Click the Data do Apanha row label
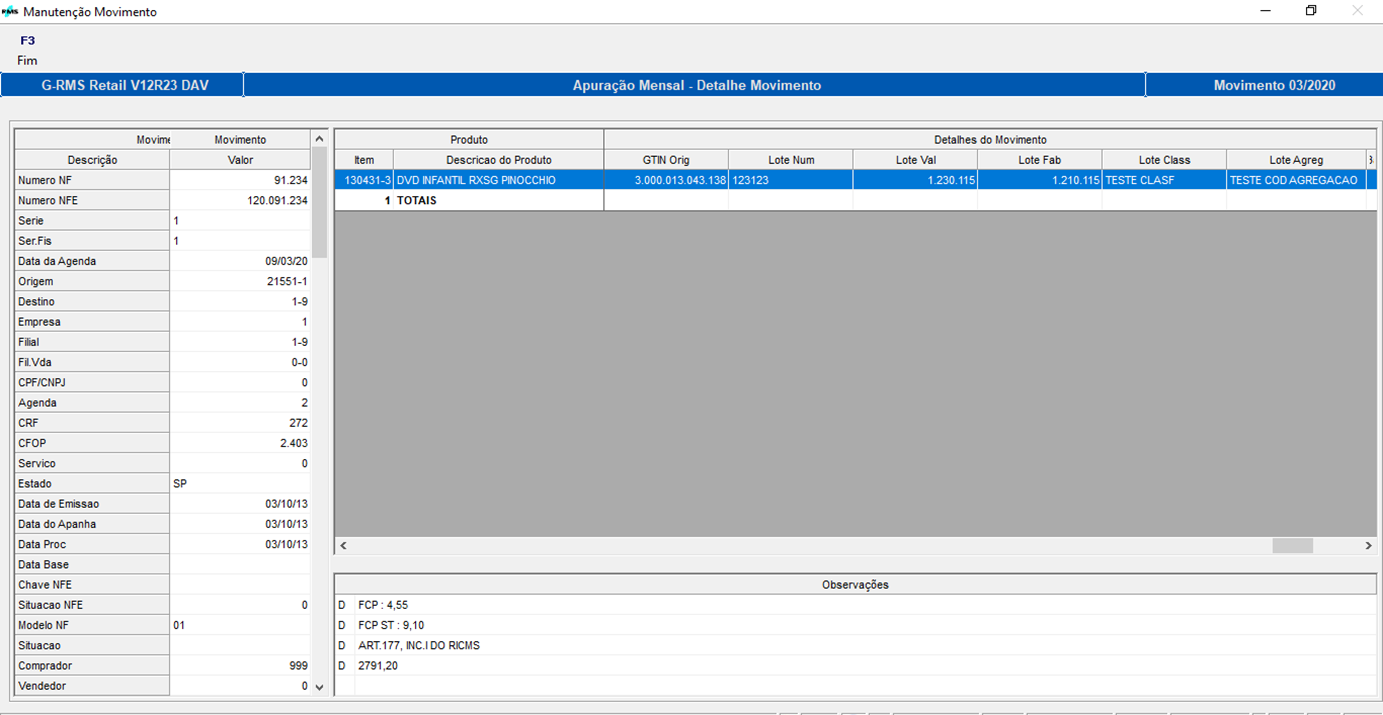This screenshot has width=1383, height=715. coord(92,524)
